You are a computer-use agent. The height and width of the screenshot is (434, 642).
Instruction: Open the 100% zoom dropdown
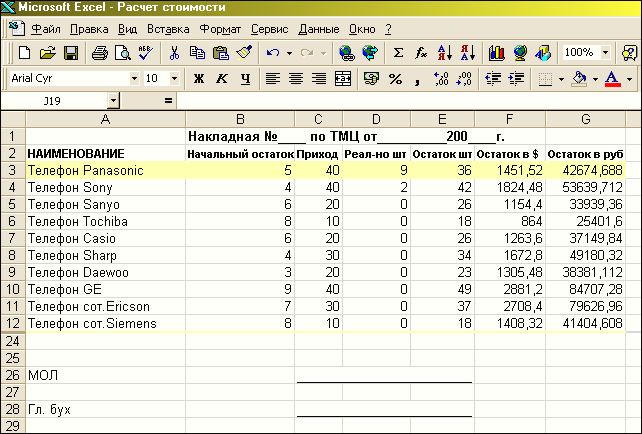pyautogui.click(x=605, y=52)
